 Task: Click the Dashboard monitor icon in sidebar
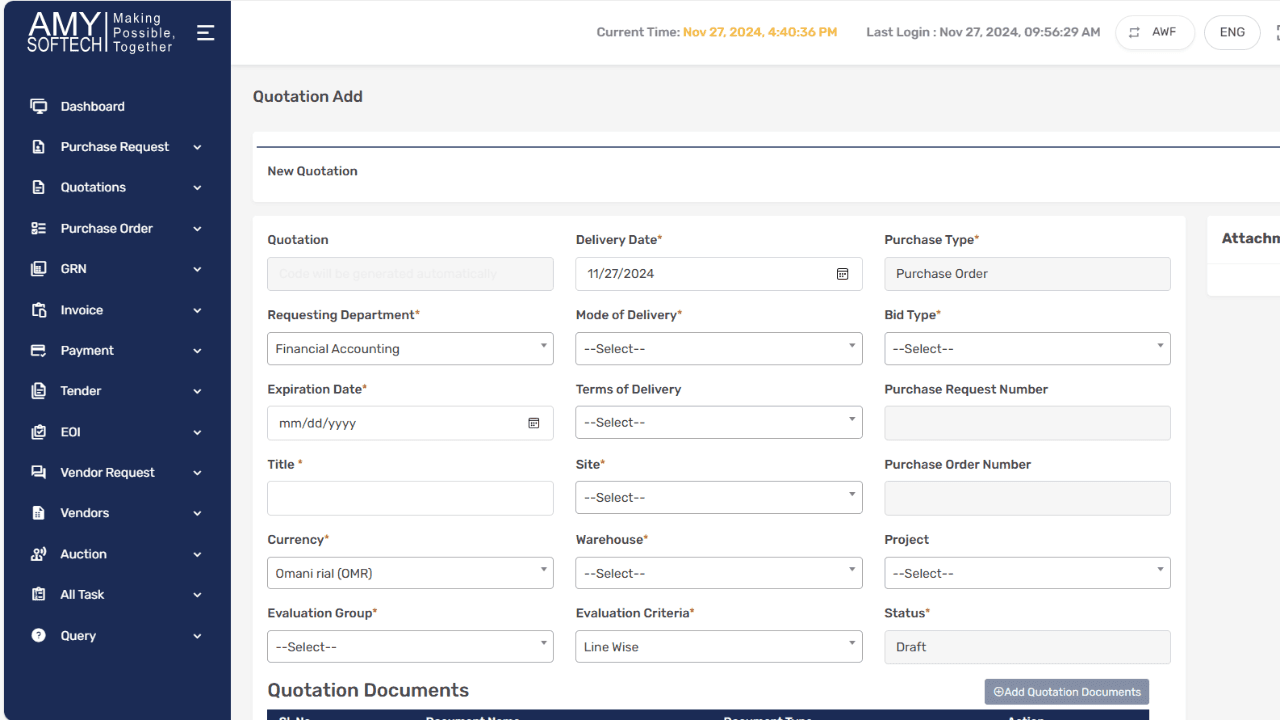[x=38, y=106]
